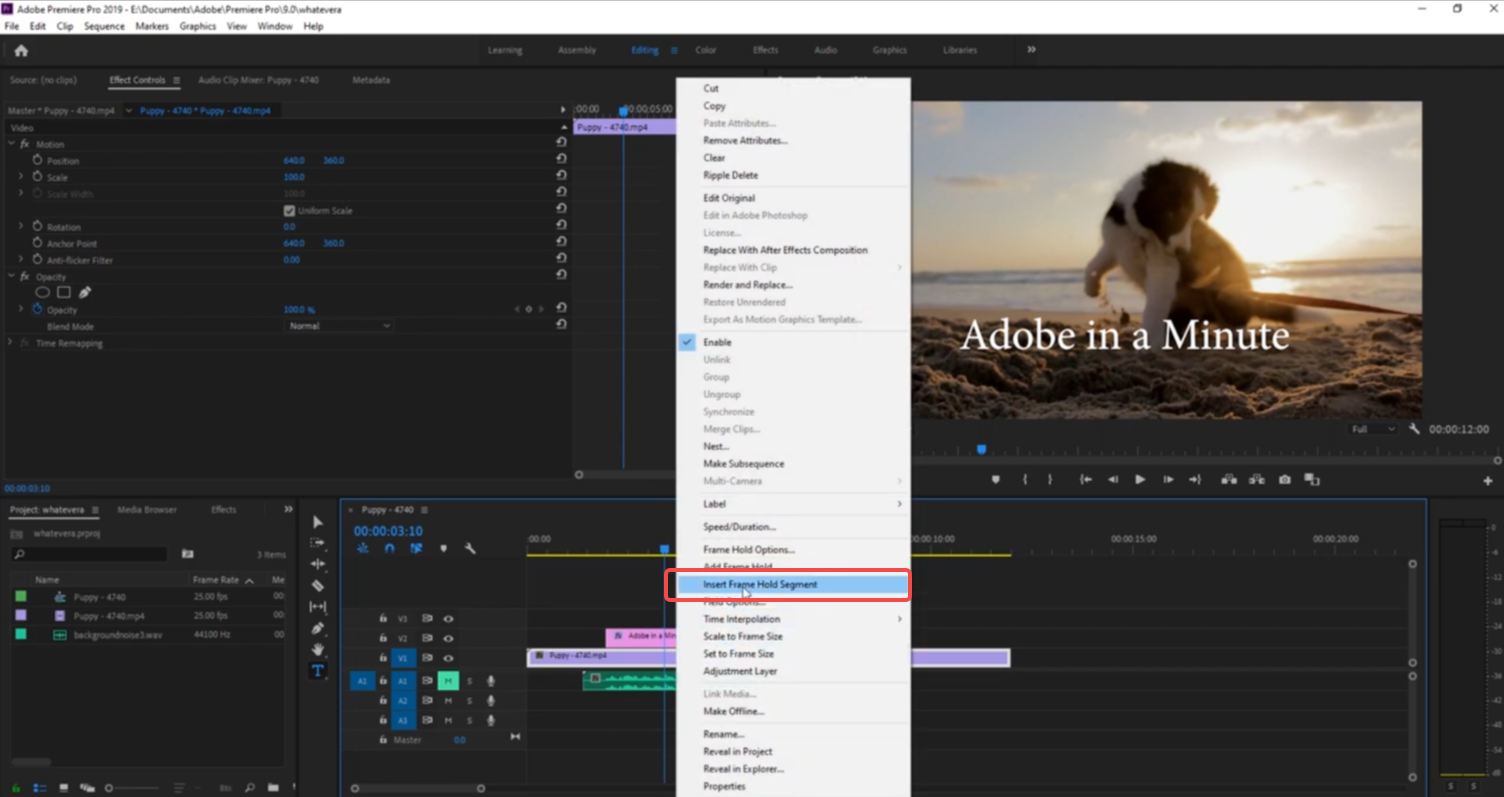This screenshot has width=1504, height=797.
Task: Hide V2 track output with eye icon
Action: click(x=448, y=637)
